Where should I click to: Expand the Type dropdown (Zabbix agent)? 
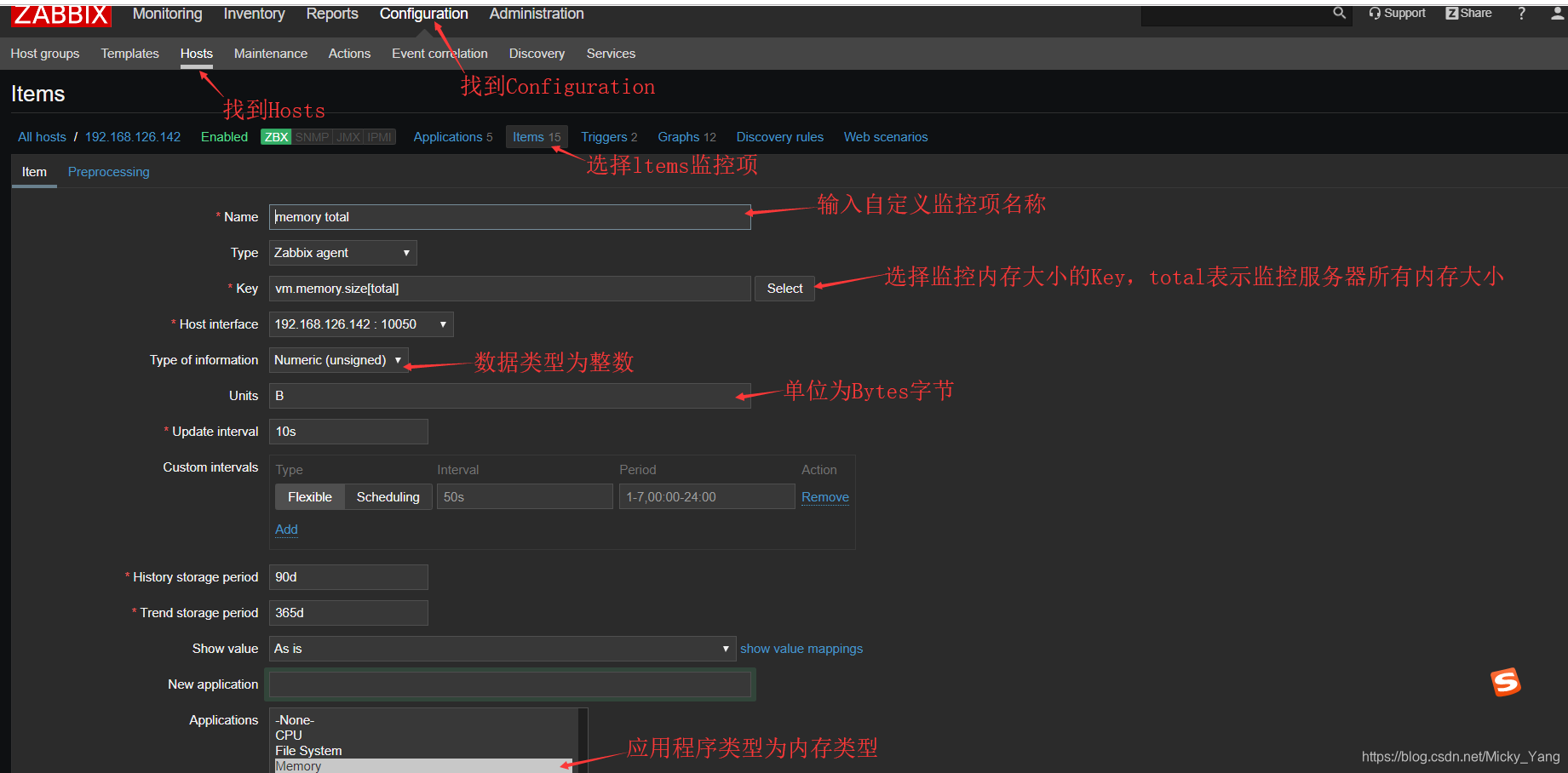click(342, 253)
